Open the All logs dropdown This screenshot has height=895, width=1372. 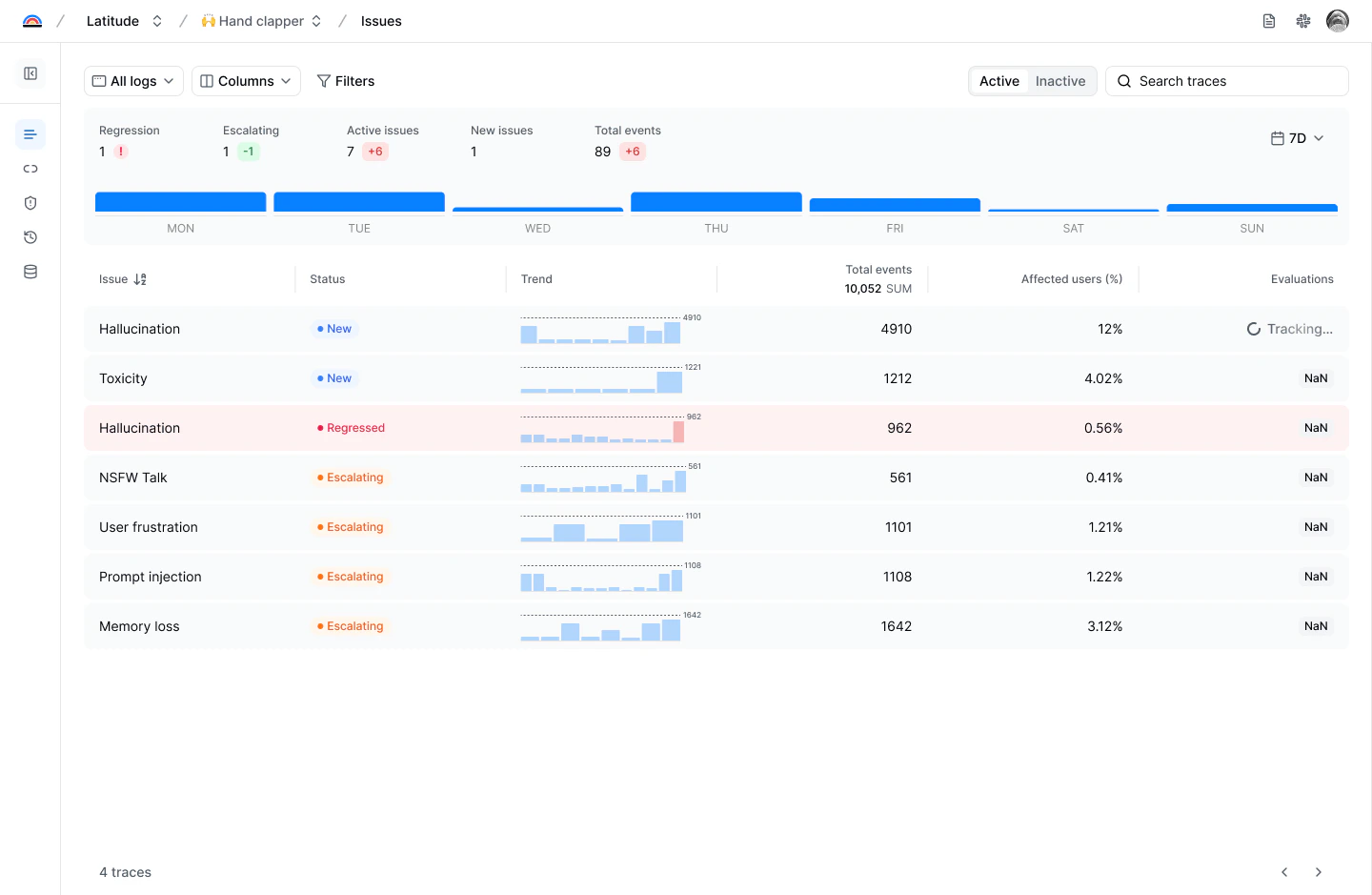132,81
